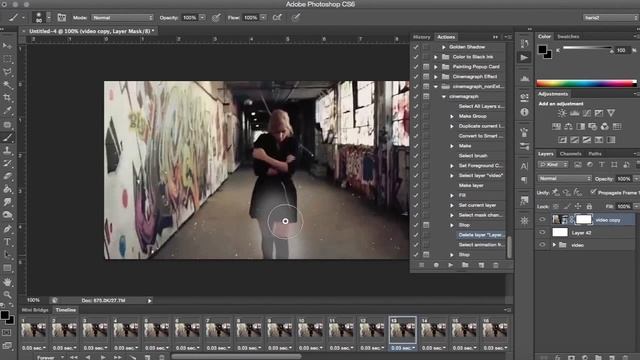Hide the video group layer
Screen dimensions: 640x360
(542, 245)
